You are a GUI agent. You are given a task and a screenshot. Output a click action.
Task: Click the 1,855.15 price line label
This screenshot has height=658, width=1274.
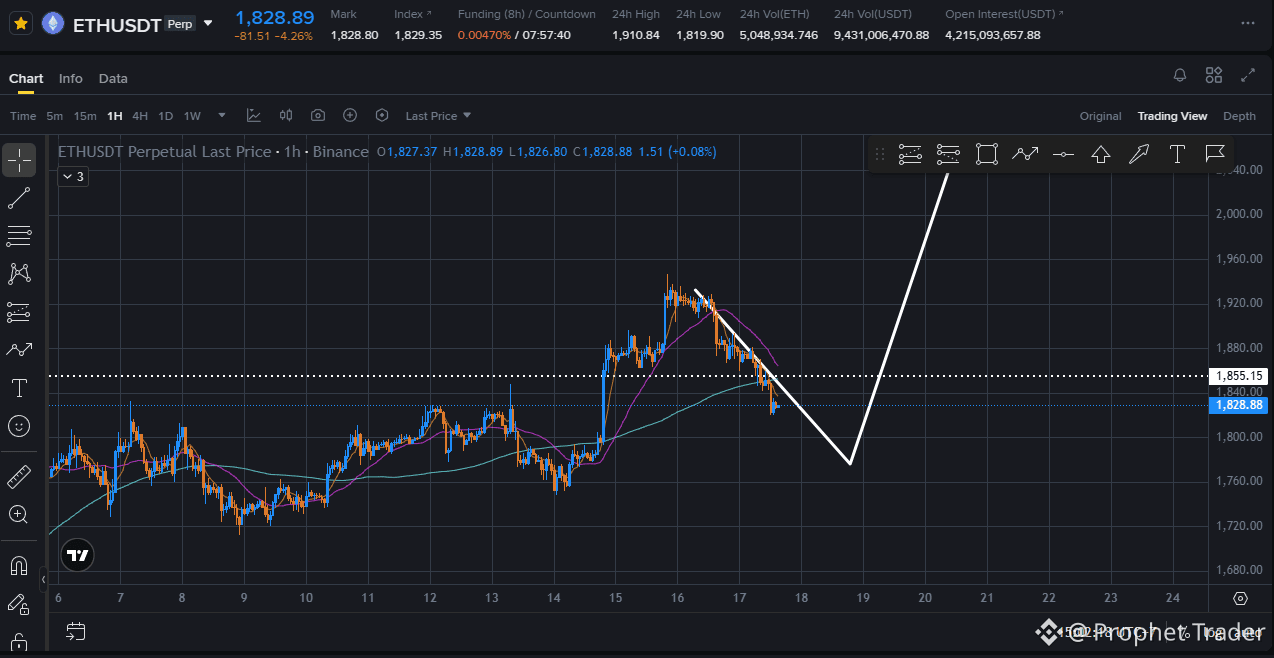point(1238,376)
